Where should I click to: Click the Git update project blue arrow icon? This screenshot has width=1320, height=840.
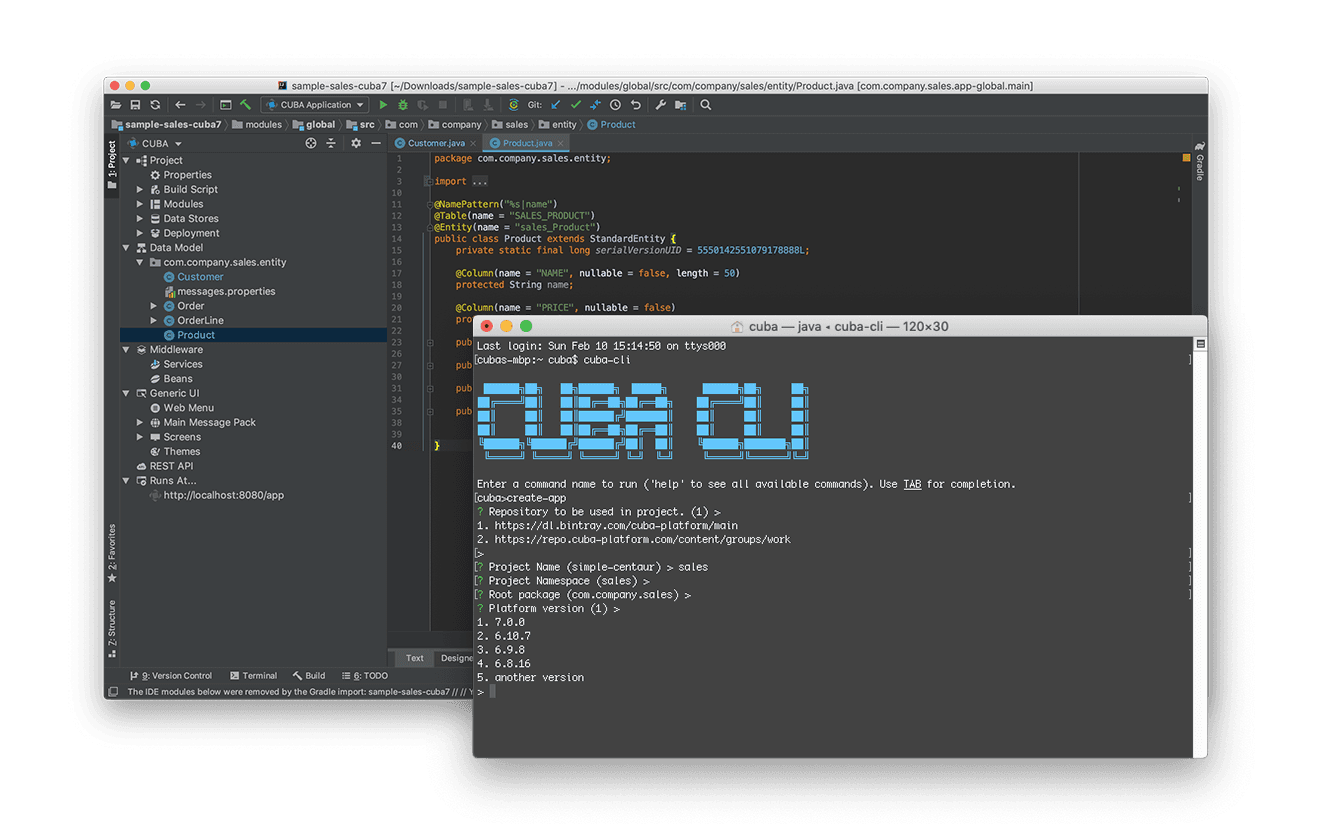[556, 105]
